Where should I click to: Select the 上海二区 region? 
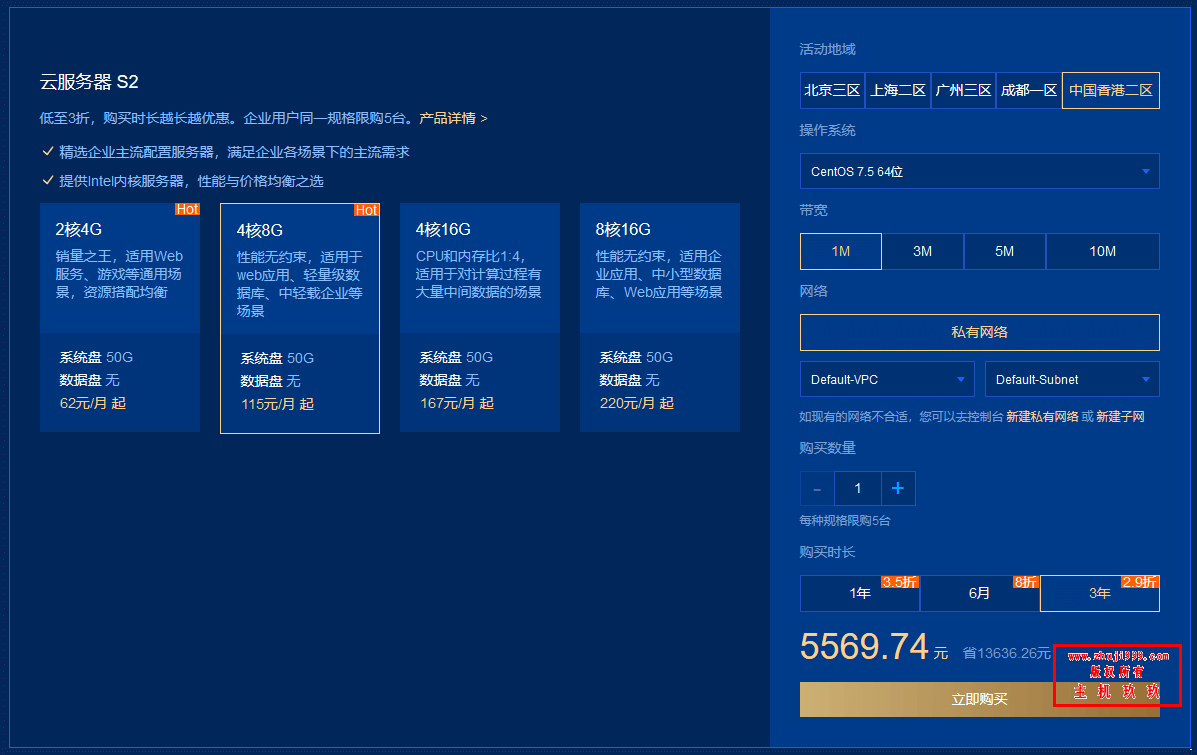[898, 91]
